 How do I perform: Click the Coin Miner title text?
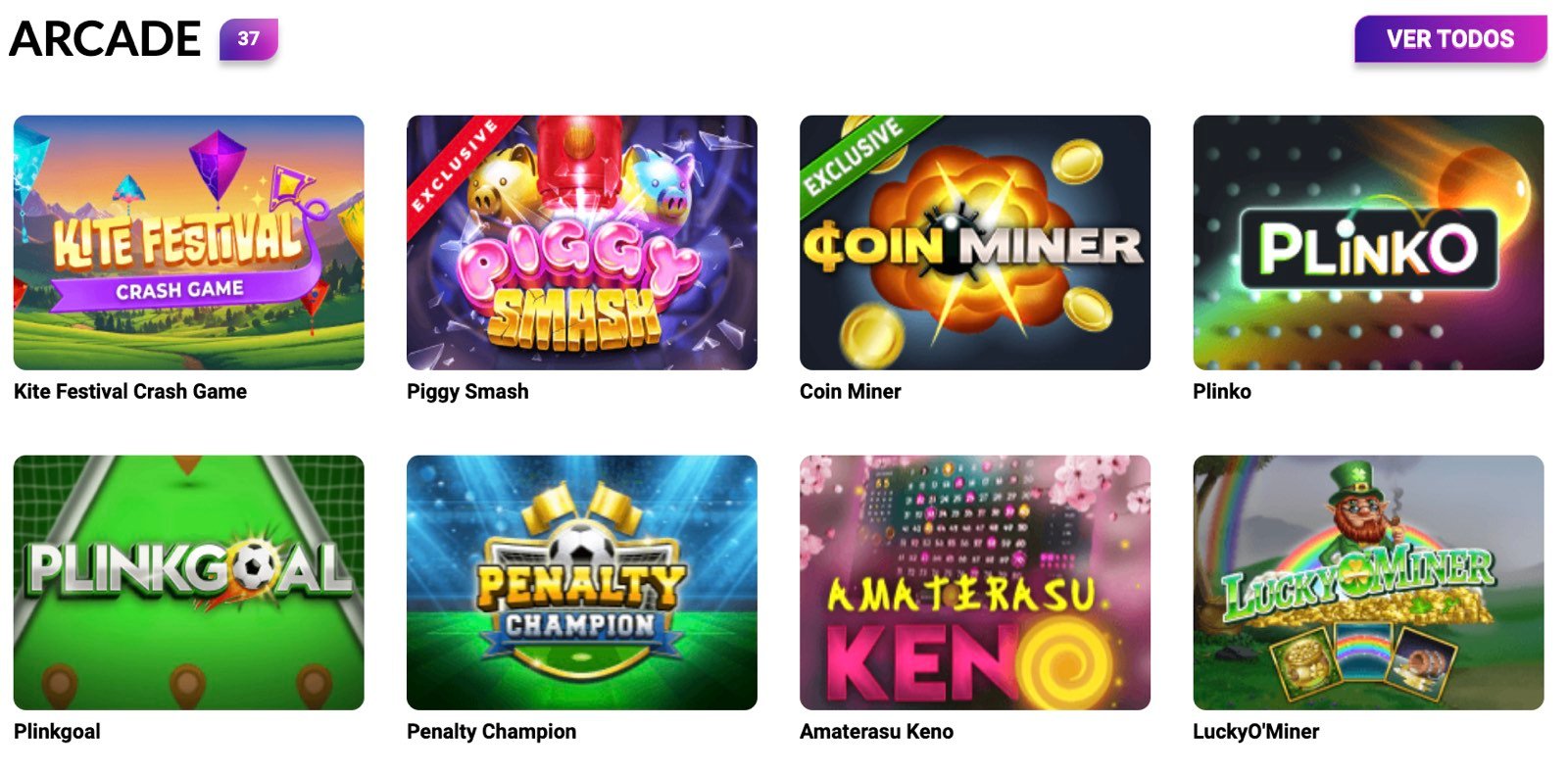tap(851, 392)
